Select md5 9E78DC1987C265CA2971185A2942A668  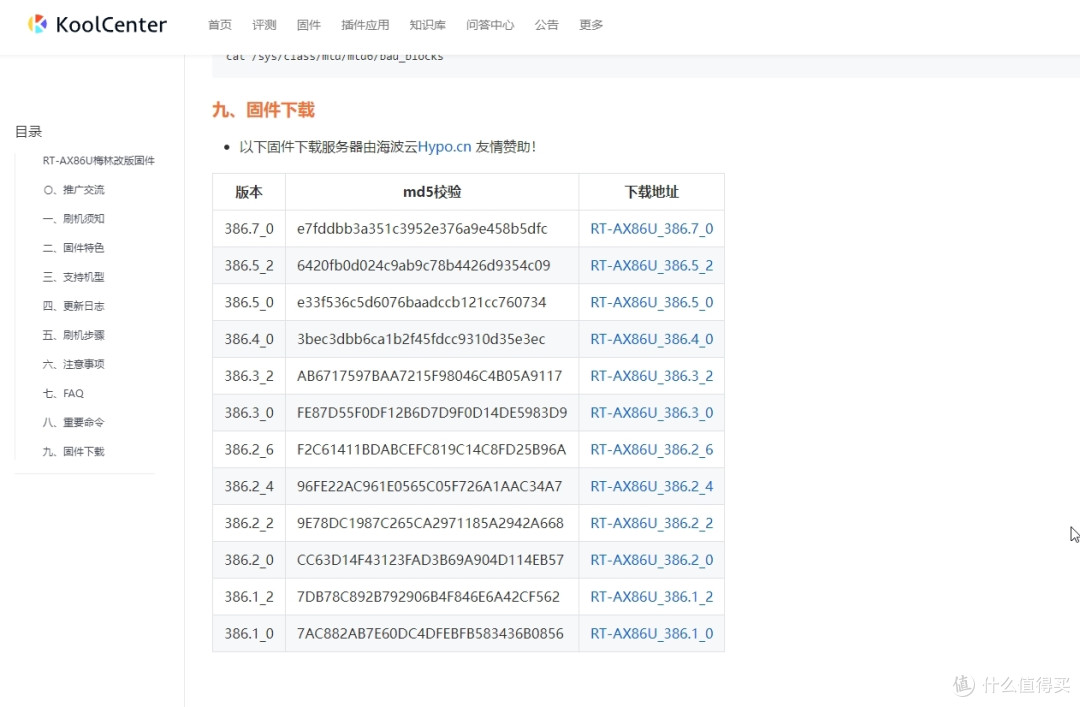point(430,523)
